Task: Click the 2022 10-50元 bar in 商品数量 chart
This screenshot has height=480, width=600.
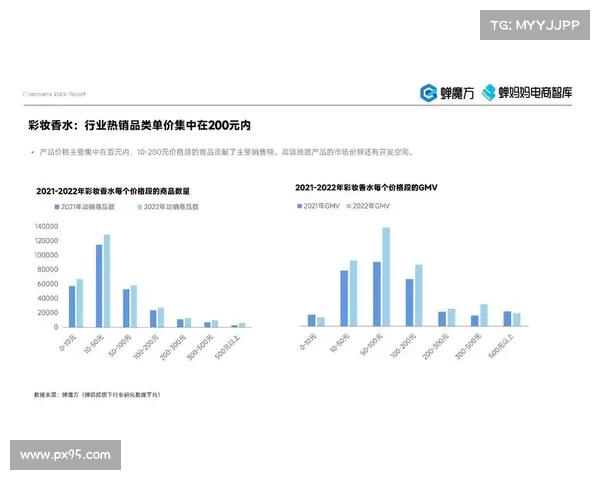Action: [107, 281]
